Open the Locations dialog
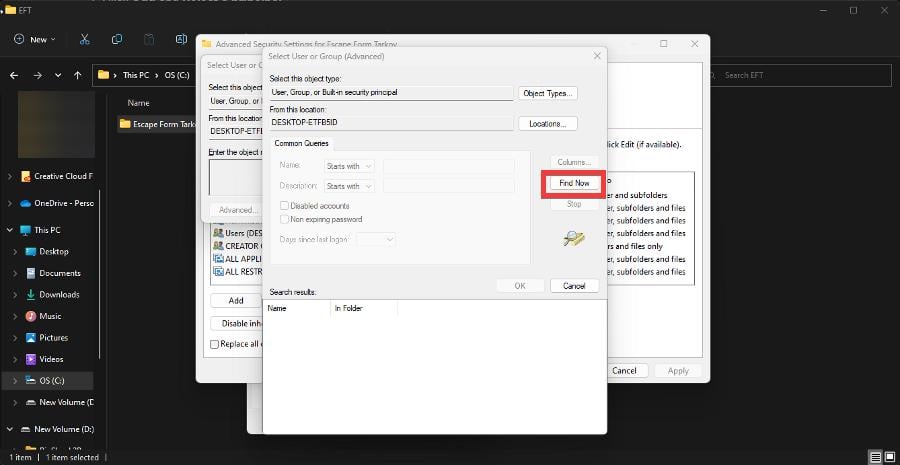 (x=548, y=123)
